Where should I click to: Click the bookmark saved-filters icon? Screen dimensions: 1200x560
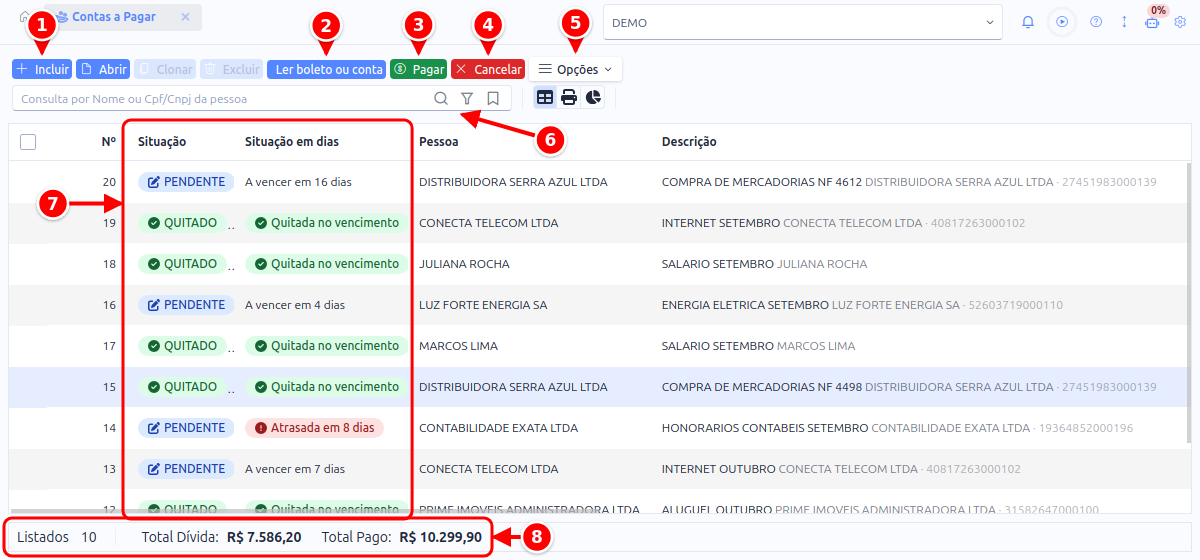493,98
